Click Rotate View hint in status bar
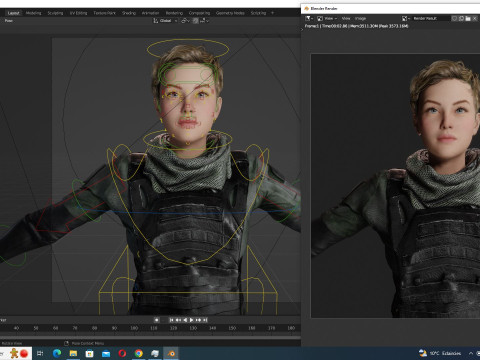The width and height of the screenshot is (480, 360). pyautogui.click(x=12, y=343)
